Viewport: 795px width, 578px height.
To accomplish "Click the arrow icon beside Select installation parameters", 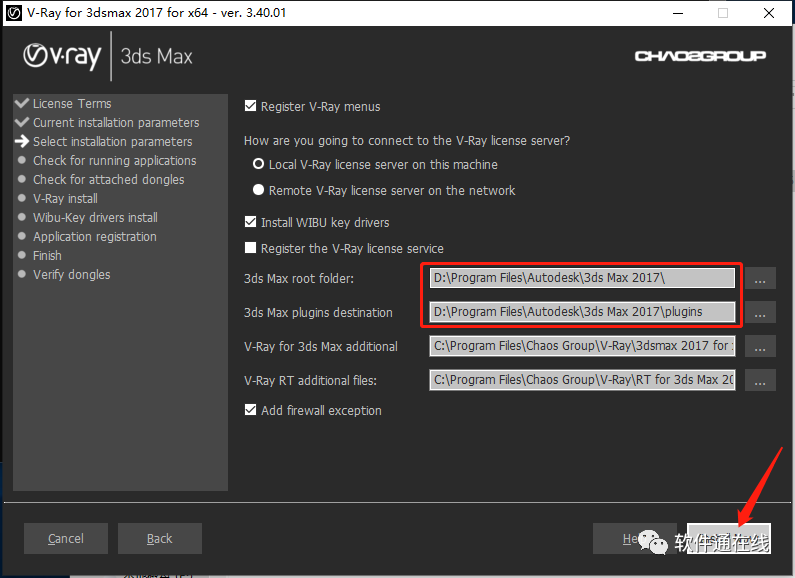I will point(22,141).
